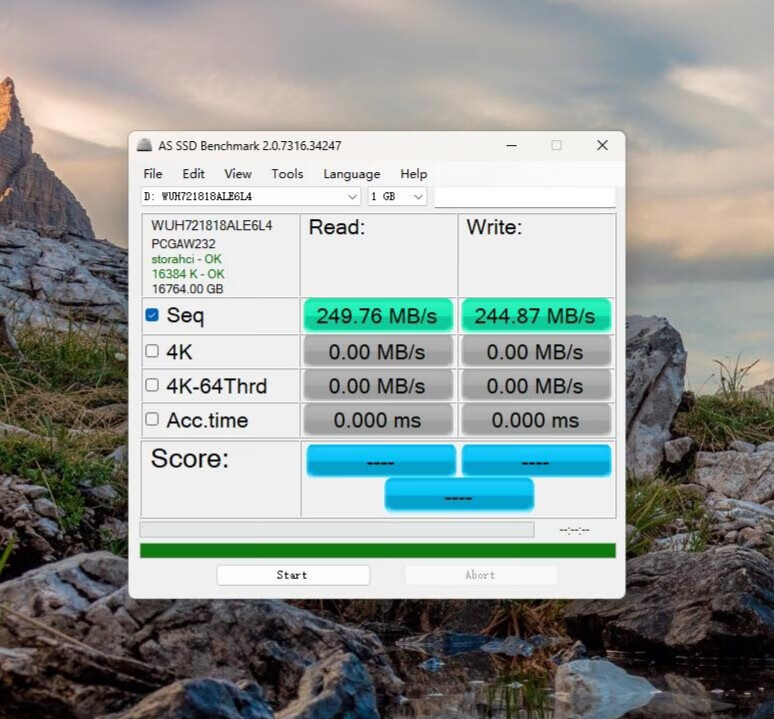
Task: Open the Help menu
Action: (x=414, y=174)
